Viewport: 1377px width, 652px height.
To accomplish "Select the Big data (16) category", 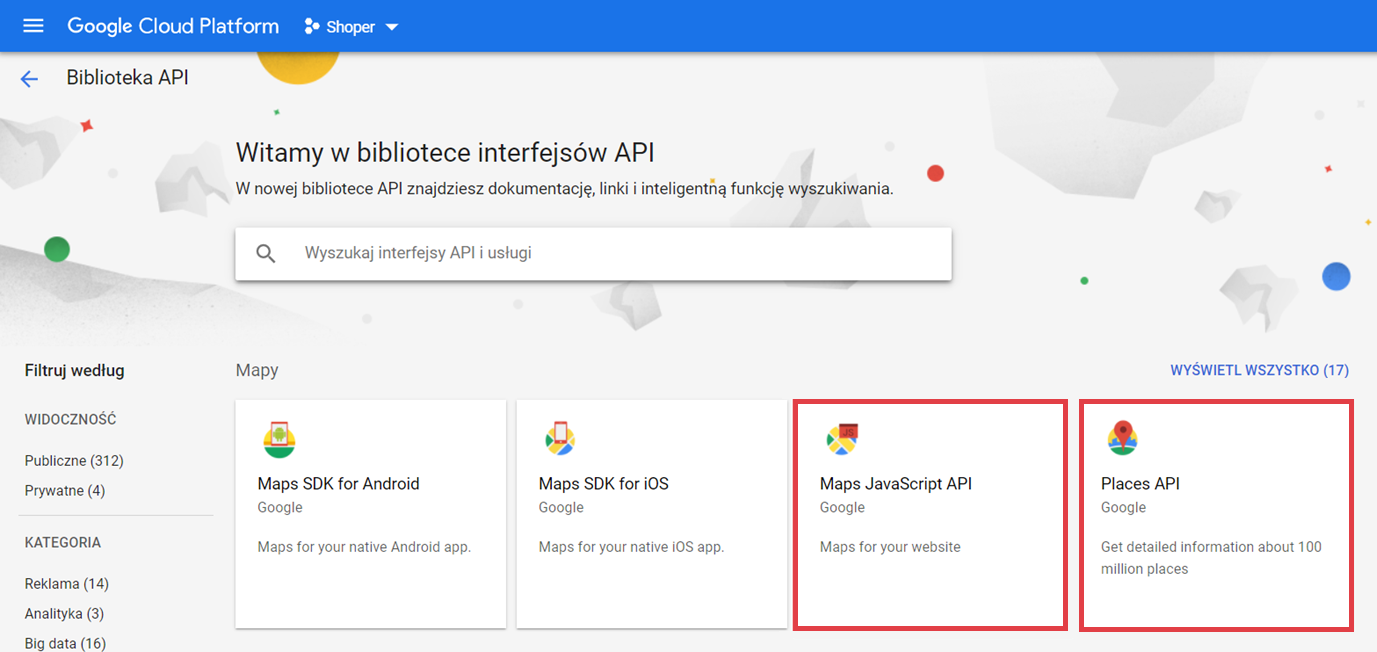I will [x=65, y=643].
